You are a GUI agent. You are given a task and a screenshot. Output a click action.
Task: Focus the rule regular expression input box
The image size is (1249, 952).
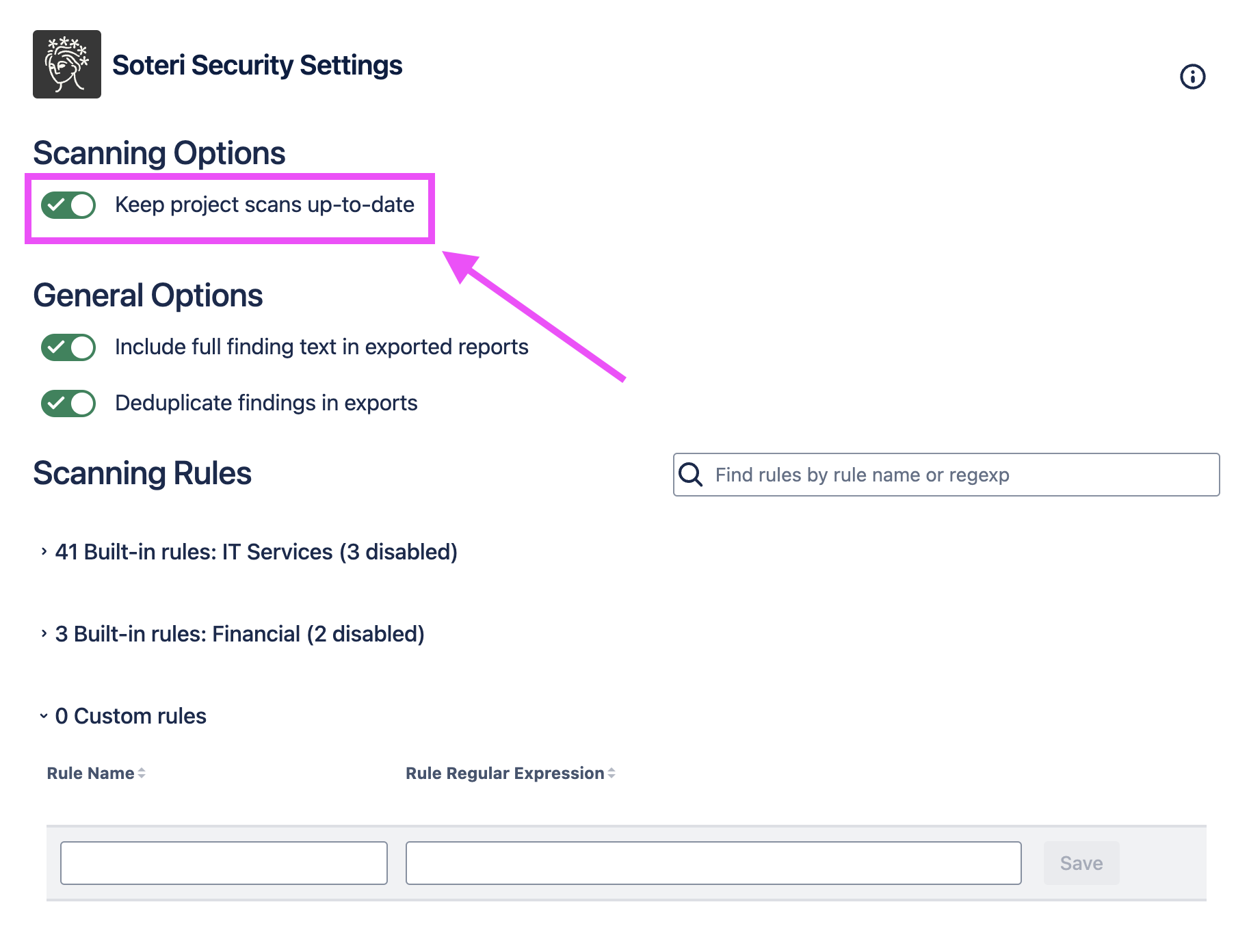pyautogui.click(x=713, y=863)
